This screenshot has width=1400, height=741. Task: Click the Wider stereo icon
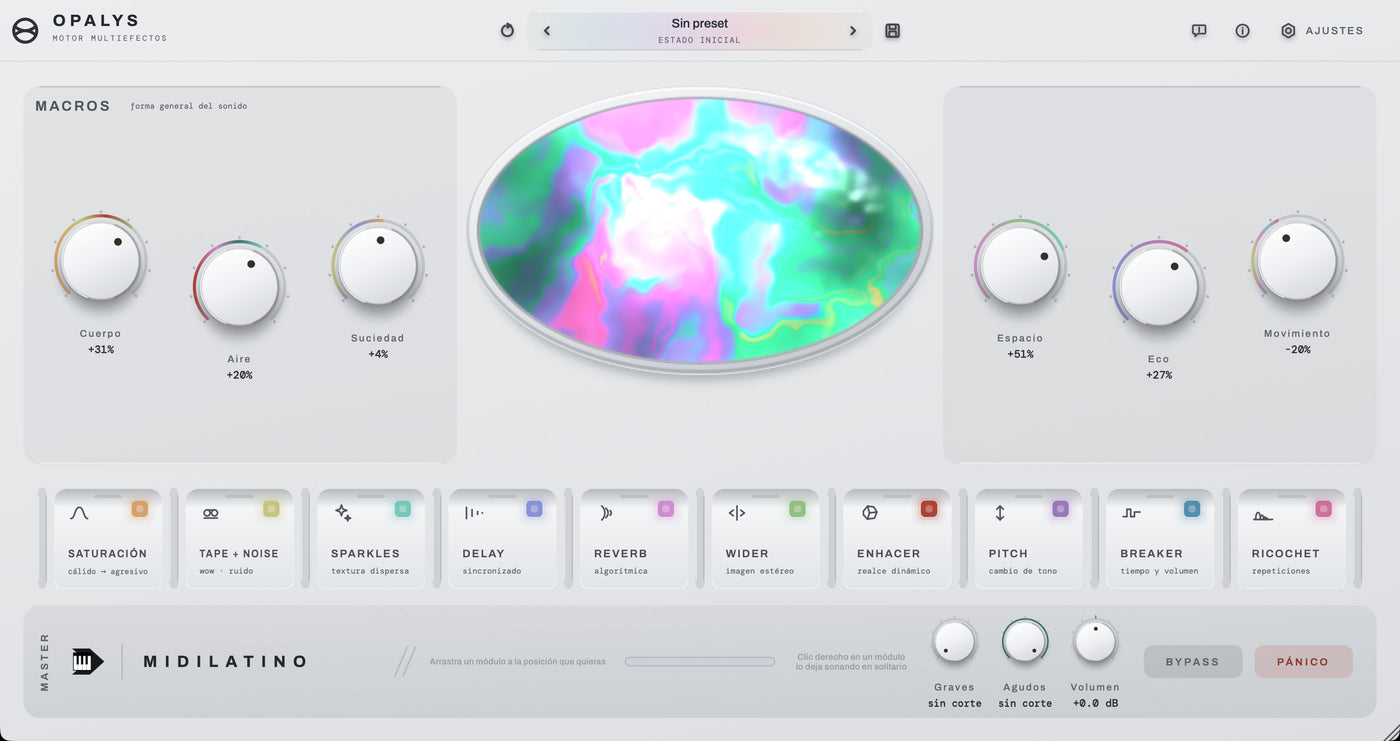coord(737,513)
